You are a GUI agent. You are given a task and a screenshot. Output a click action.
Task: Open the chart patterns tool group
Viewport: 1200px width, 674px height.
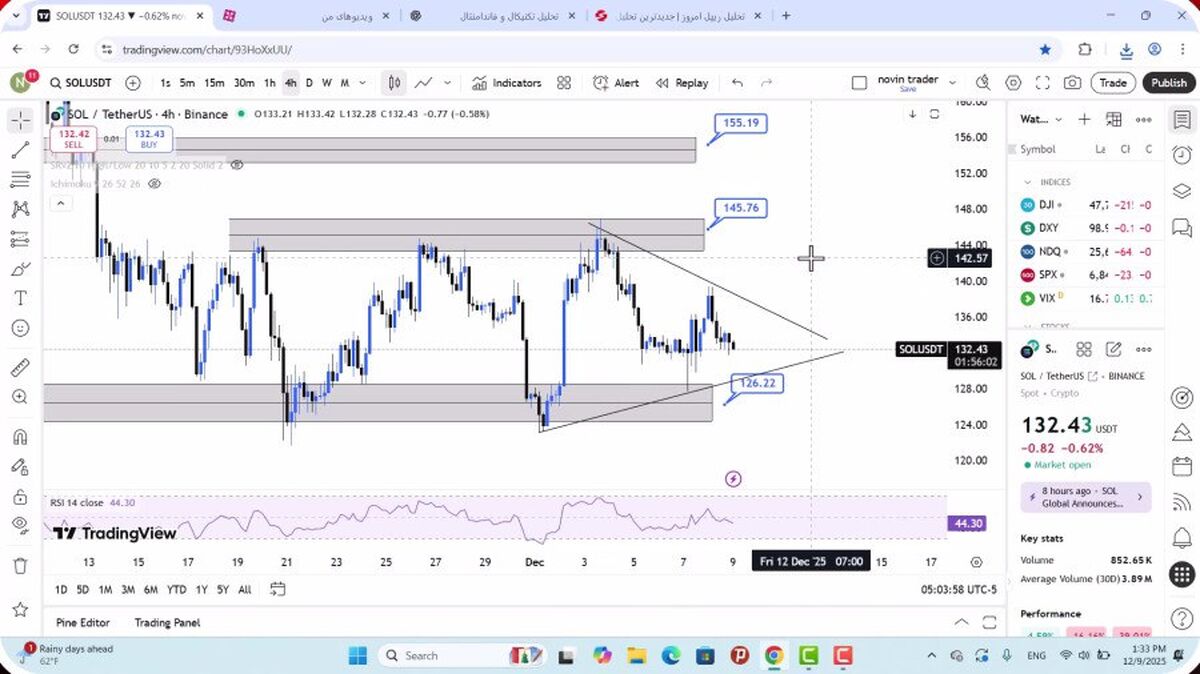[x=20, y=210]
